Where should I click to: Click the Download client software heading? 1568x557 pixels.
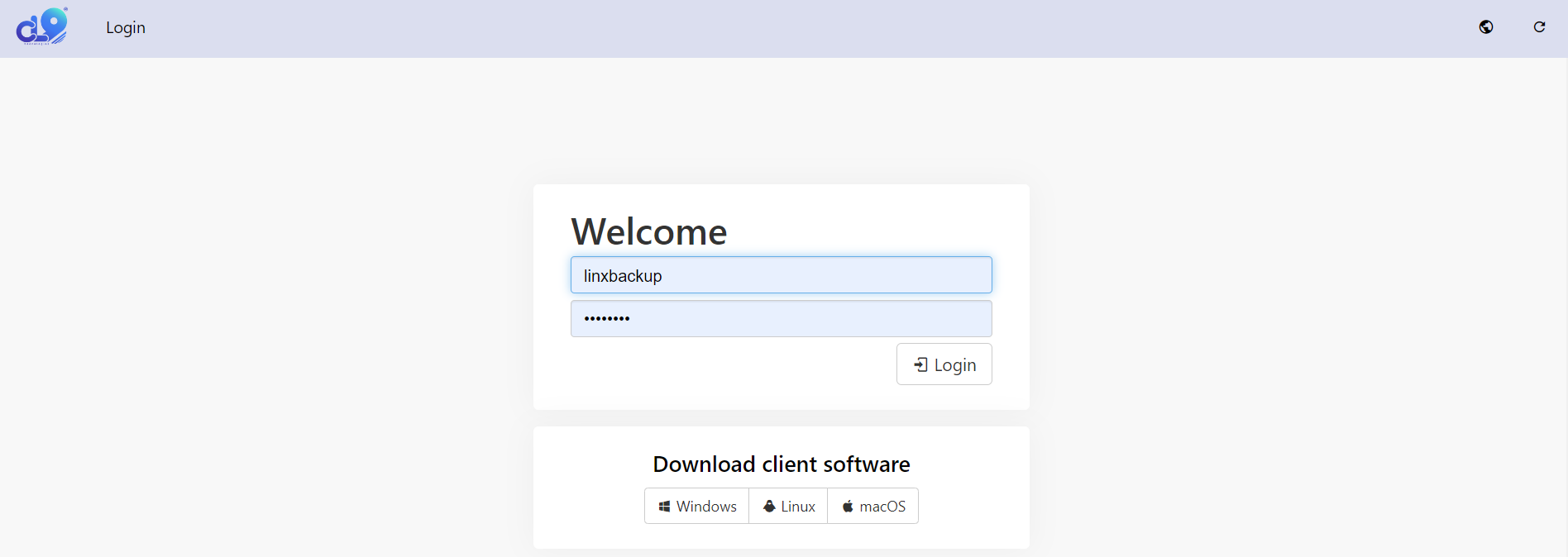coord(782,464)
